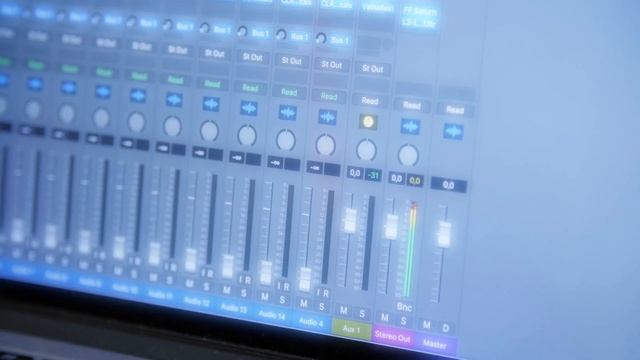640x360 pixels.
Task: Solo the Audio 13 channel
Action: click(x=244, y=293)
